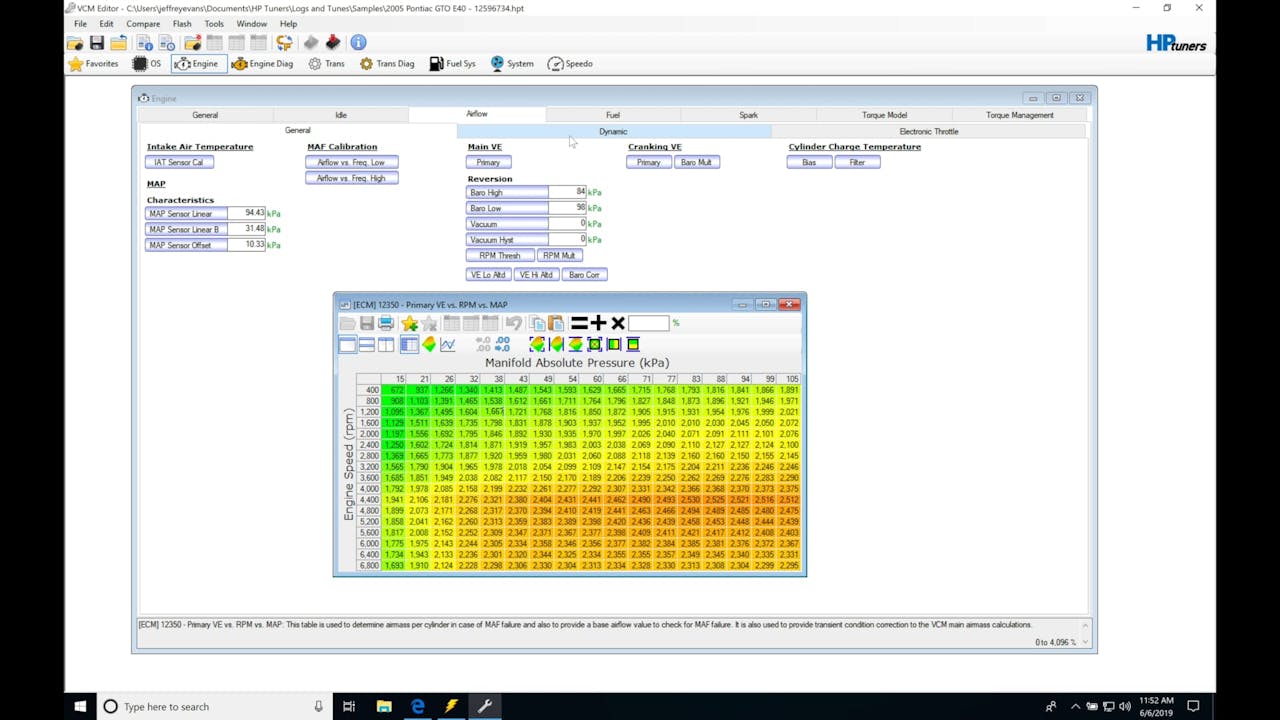1280x720 pixels.
Task: Select the Electronic Throttle sub-tab
Action: point(928,131)
